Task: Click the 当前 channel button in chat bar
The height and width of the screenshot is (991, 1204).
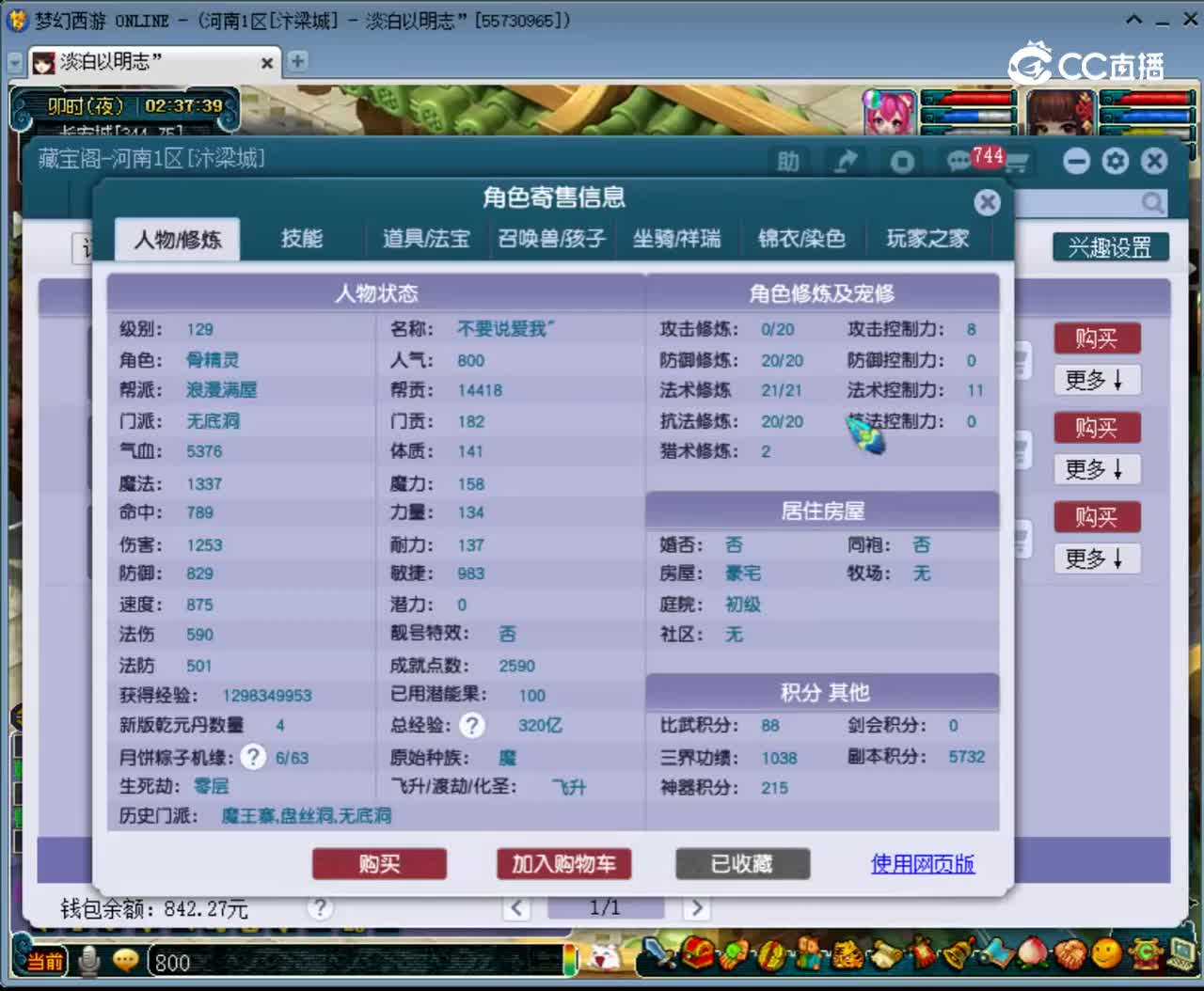Action: tap(44, 961)
